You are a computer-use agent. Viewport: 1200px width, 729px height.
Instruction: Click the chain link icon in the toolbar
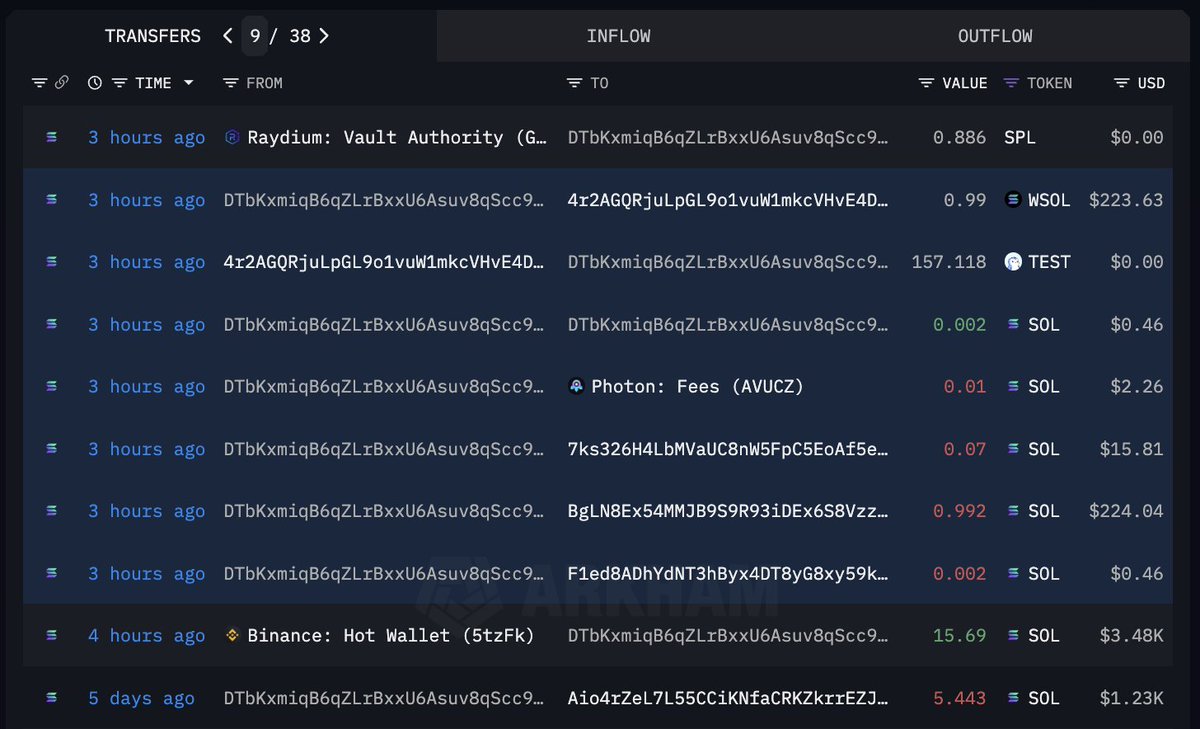coord(63,83)
